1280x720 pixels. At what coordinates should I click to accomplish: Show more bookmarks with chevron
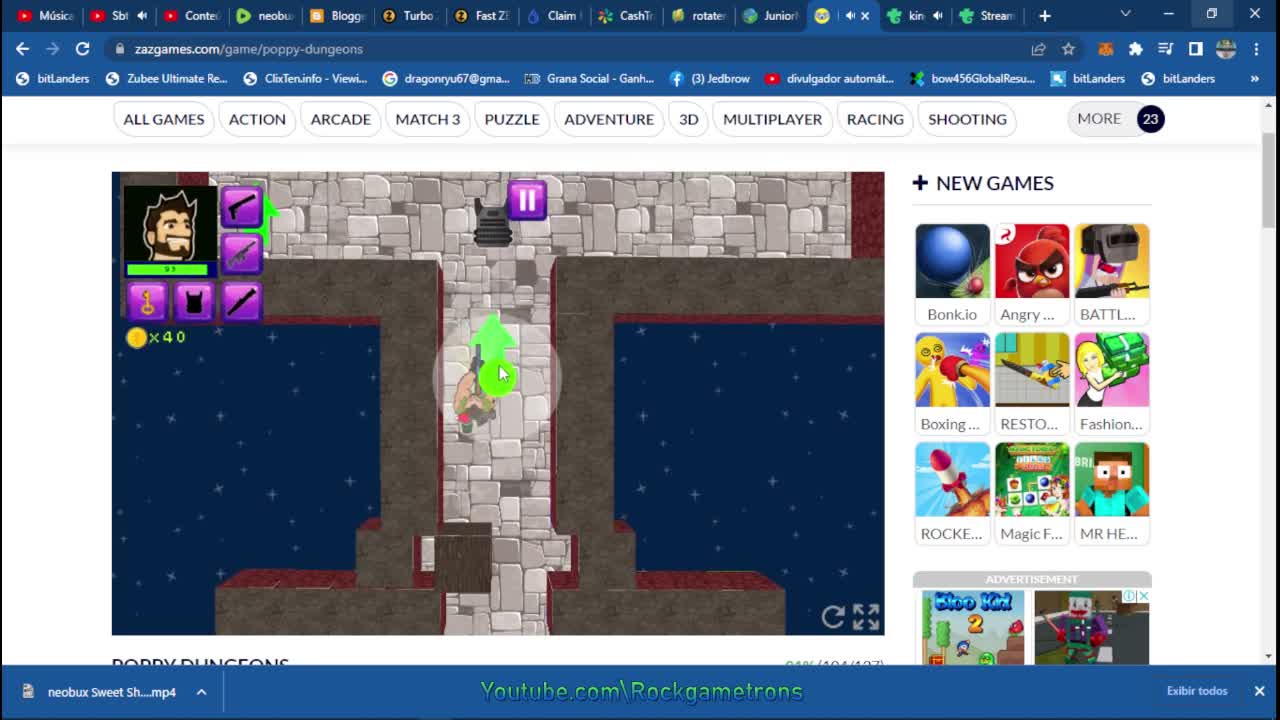point(1254,78)
